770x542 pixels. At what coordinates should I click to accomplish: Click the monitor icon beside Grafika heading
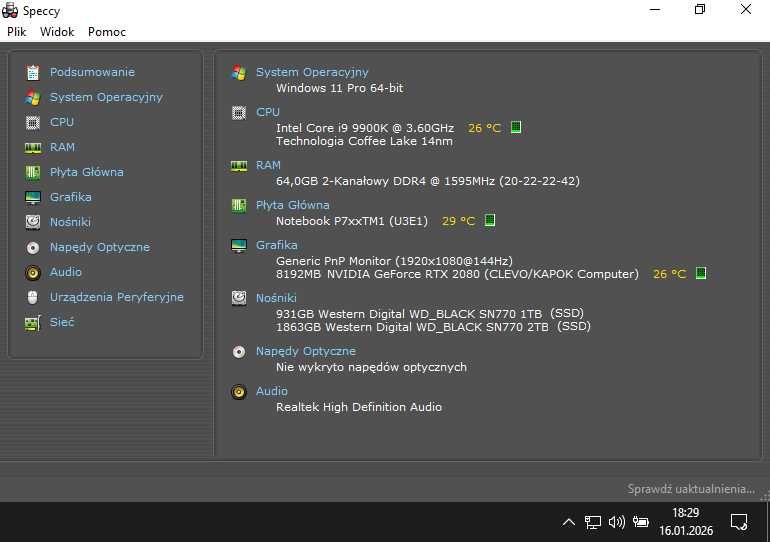coord(239,245)
